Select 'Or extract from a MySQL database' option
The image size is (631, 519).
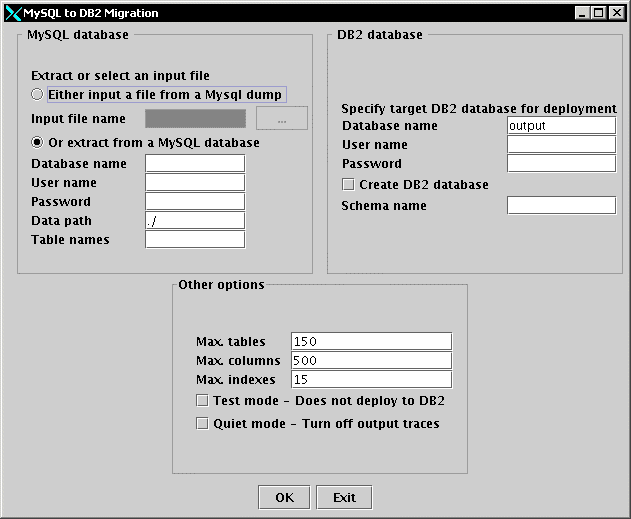[x=38, y=143]
